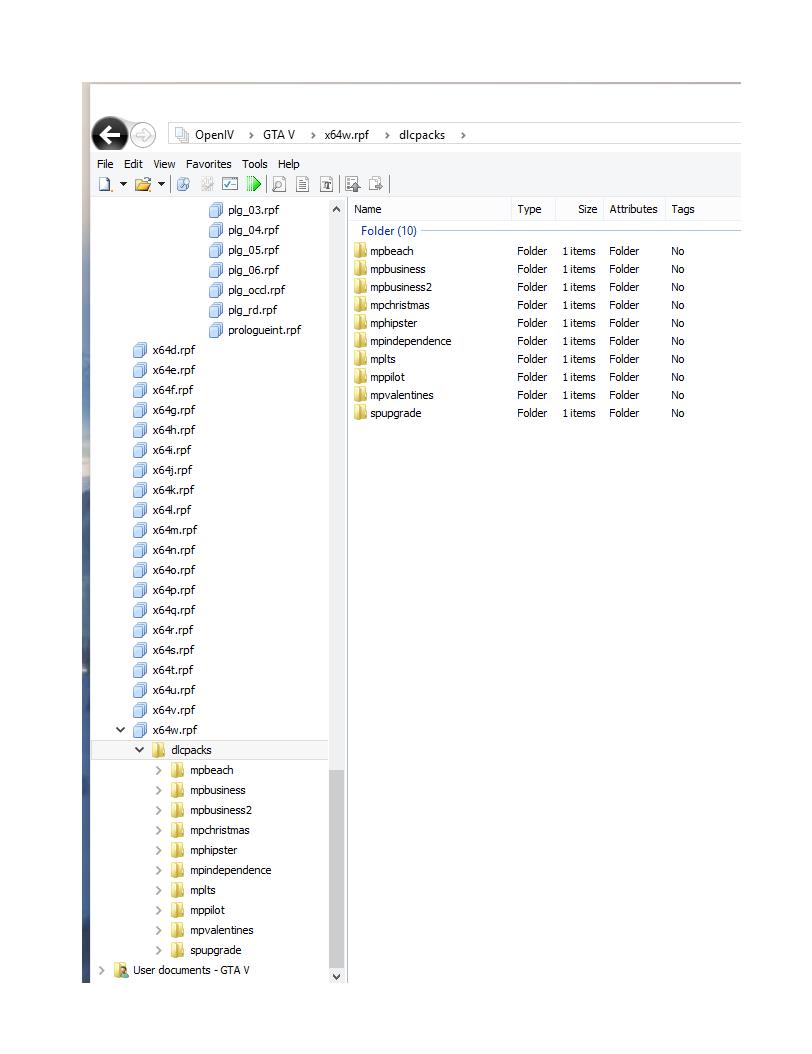812x1054 pixels.
Task: Select mpindependence in the tree
Action: [x=231, y=870]
